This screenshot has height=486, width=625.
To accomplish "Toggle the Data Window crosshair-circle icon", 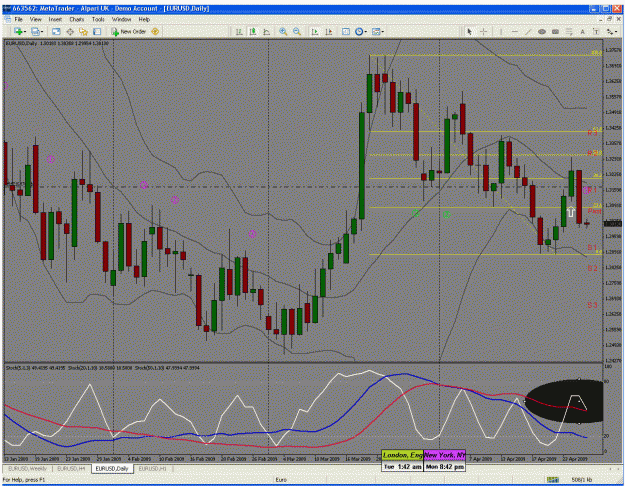I will 70,31.
